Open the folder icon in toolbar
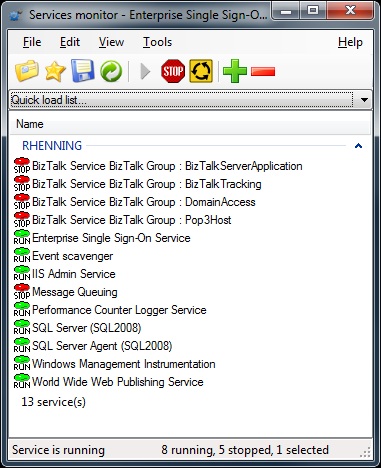Image resolution: width=381 pixels, height=468 pixels. [27, 71]
